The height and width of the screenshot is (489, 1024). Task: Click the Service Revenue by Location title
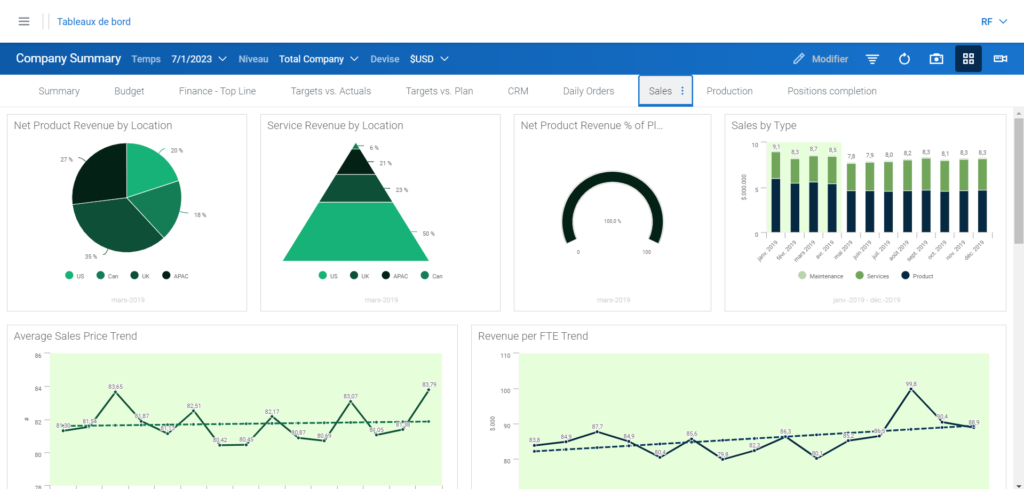tap(335, 125)
